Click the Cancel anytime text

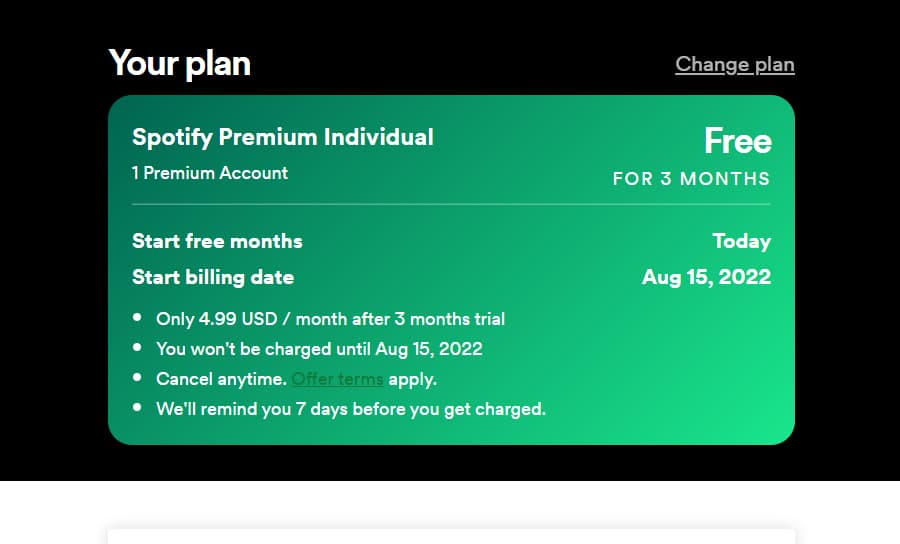coord(221,379)
